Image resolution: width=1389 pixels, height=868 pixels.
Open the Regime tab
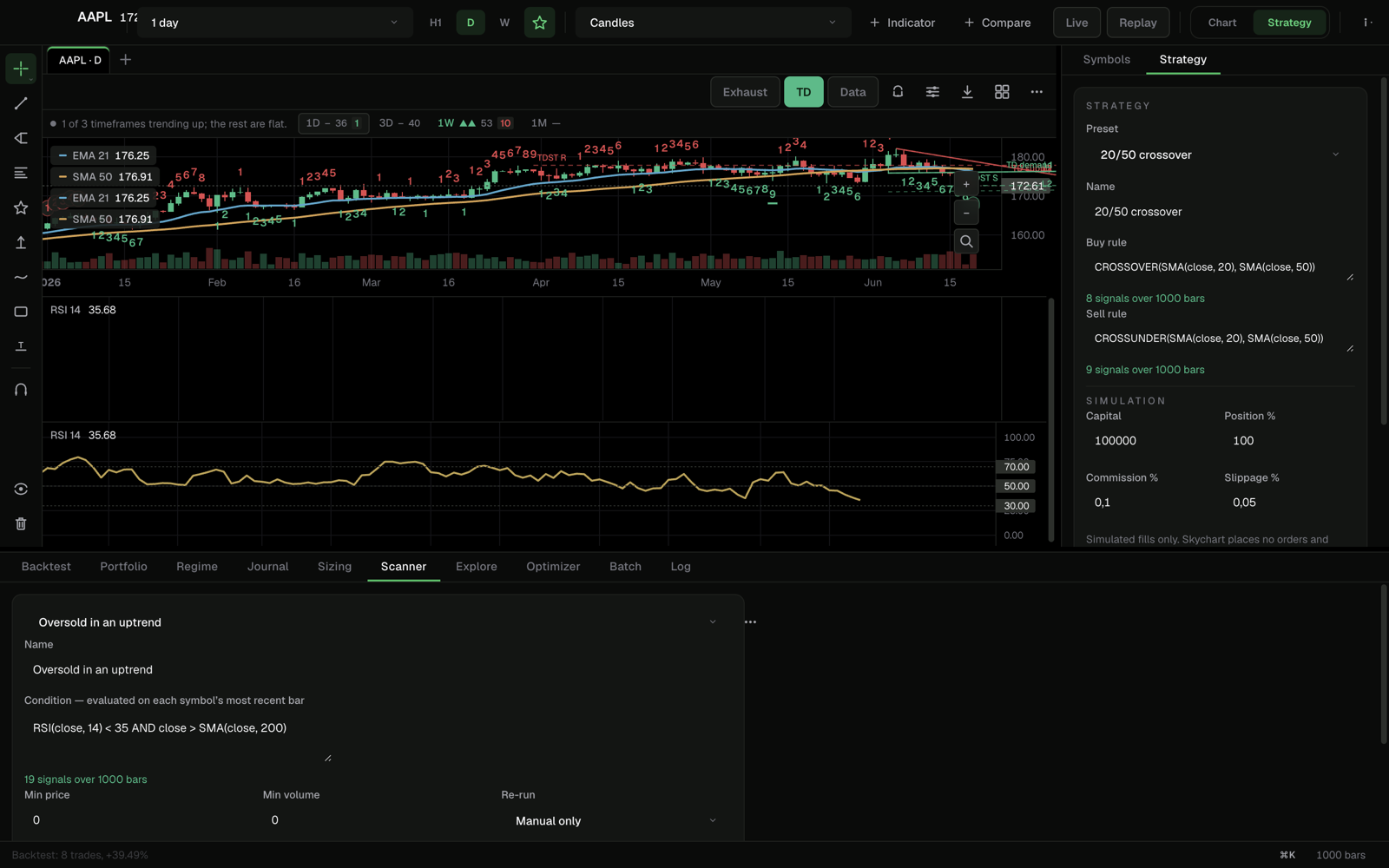click(197, 567)
